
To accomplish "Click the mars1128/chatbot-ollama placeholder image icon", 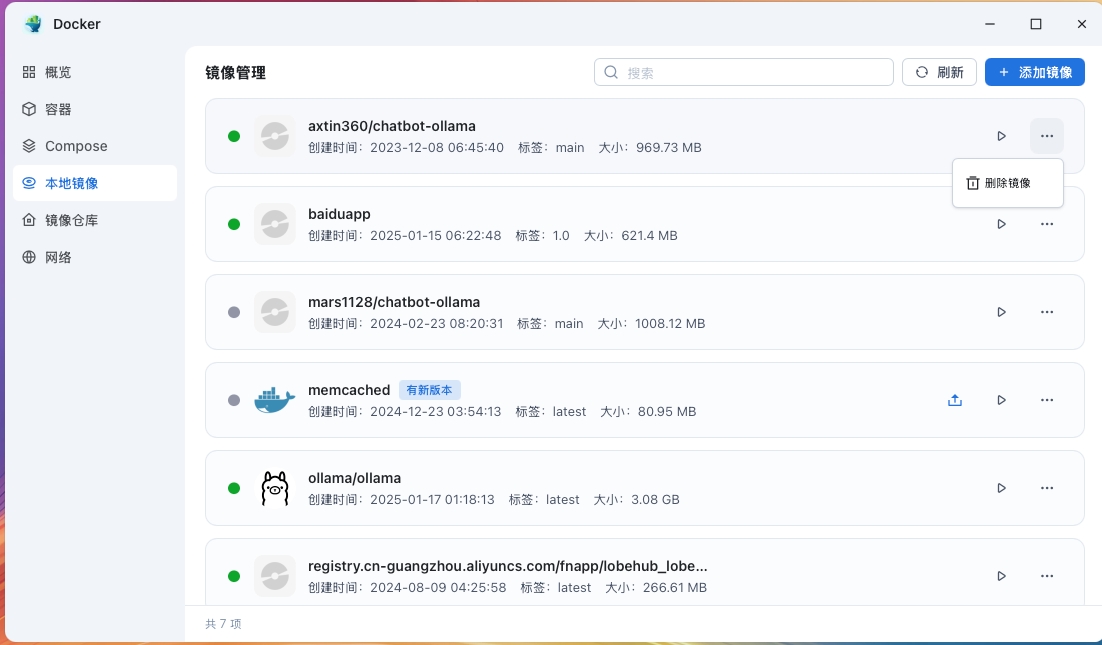I will (x=275, y=312).
